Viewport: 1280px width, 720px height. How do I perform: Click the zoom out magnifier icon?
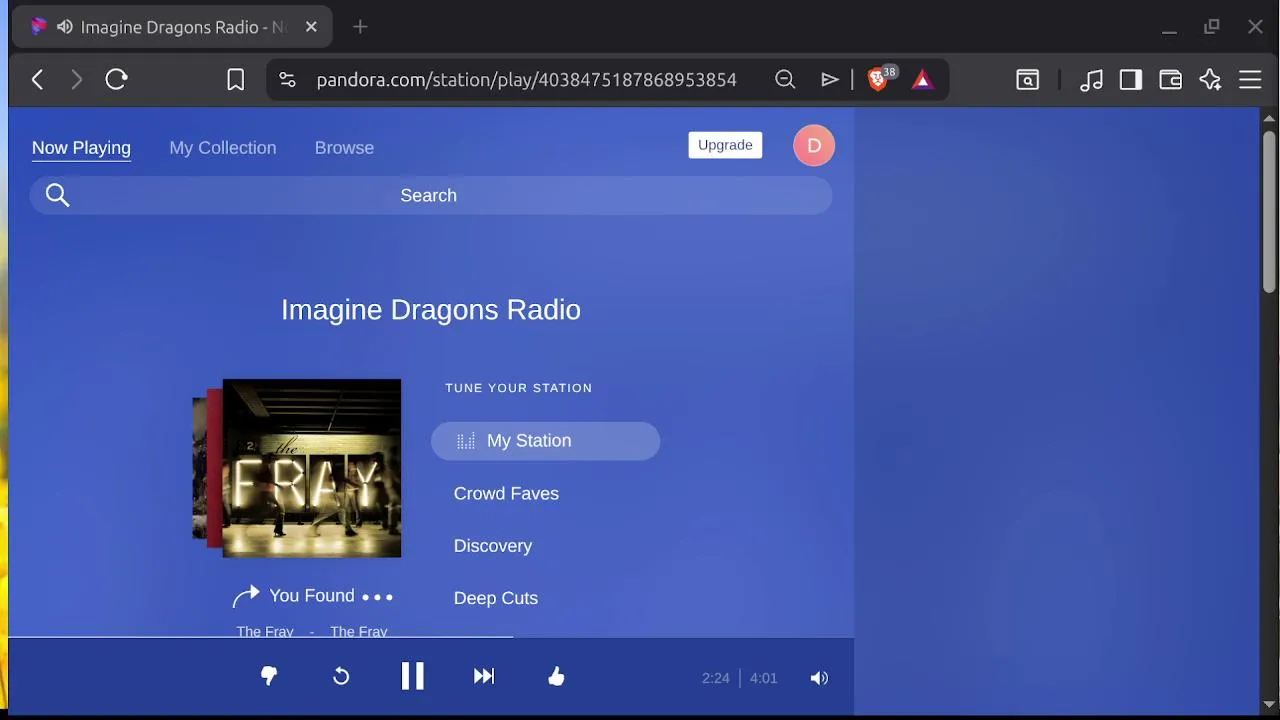click(785, 80)
